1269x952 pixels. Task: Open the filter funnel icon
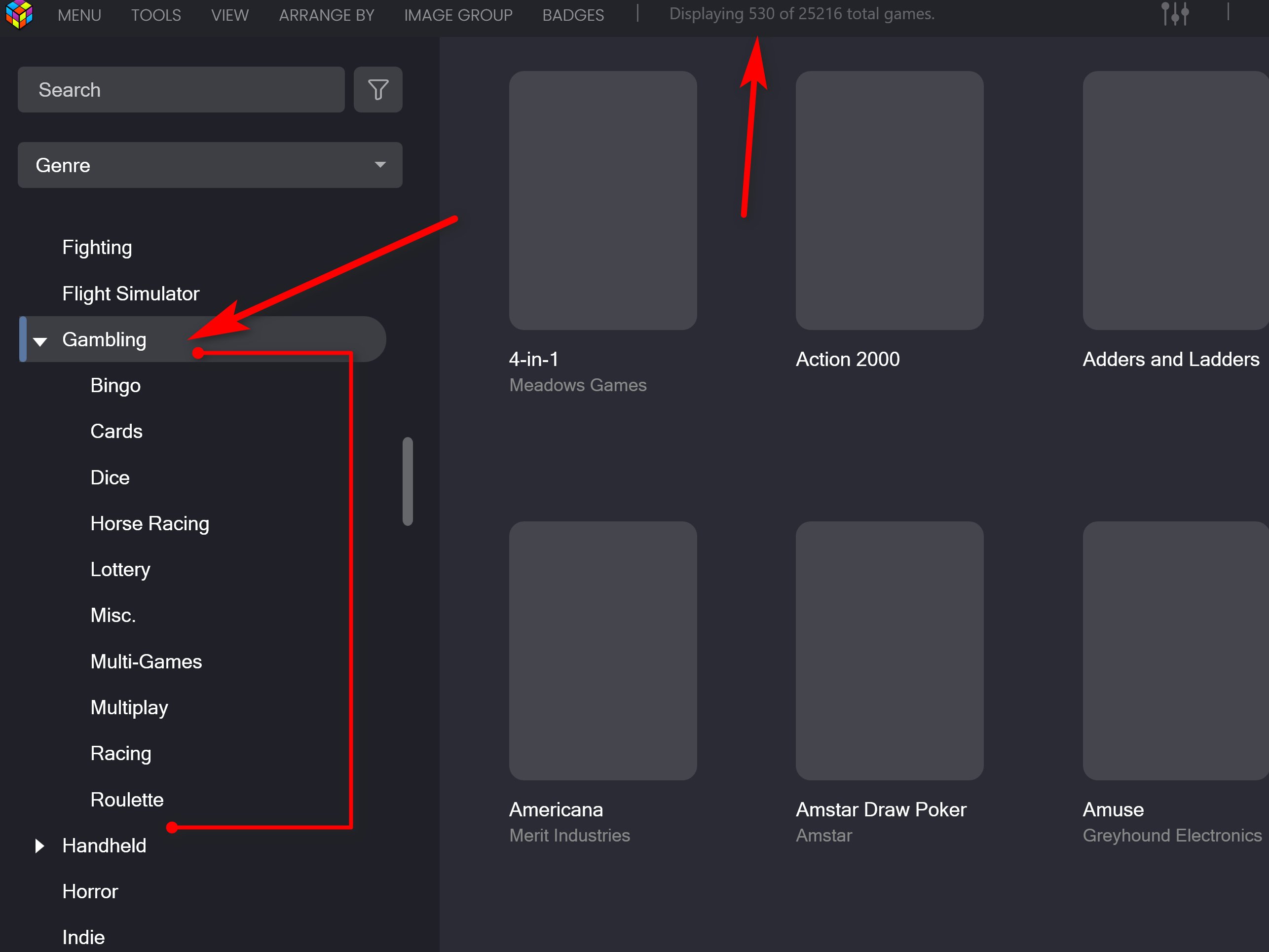(x=378, y=89)
